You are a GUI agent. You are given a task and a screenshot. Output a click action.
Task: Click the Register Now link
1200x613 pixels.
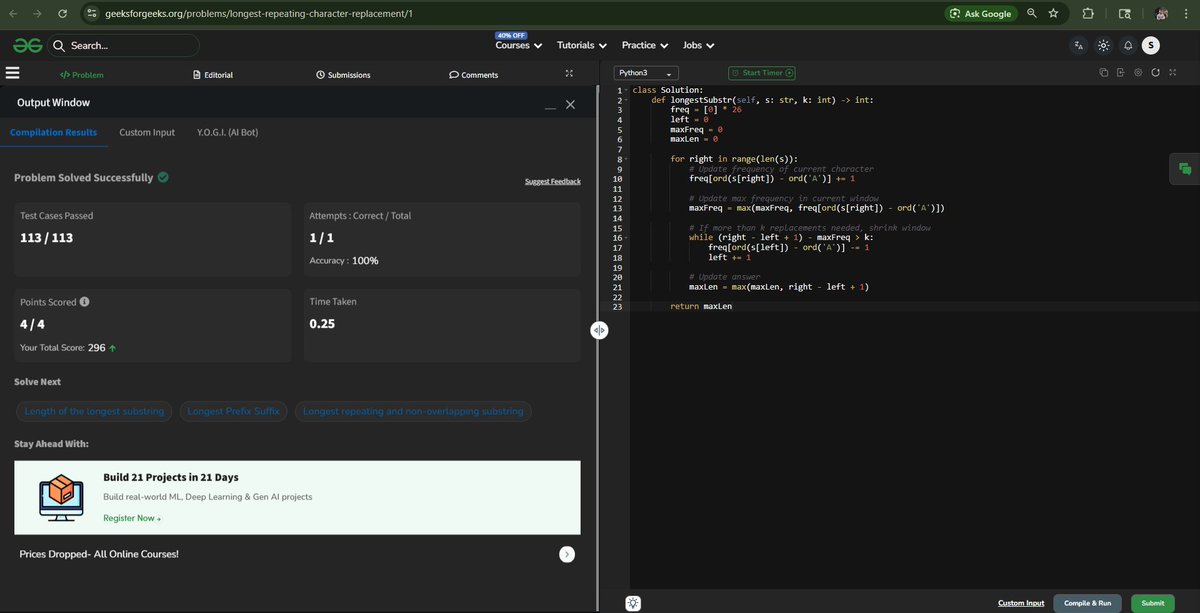point(132,518)
